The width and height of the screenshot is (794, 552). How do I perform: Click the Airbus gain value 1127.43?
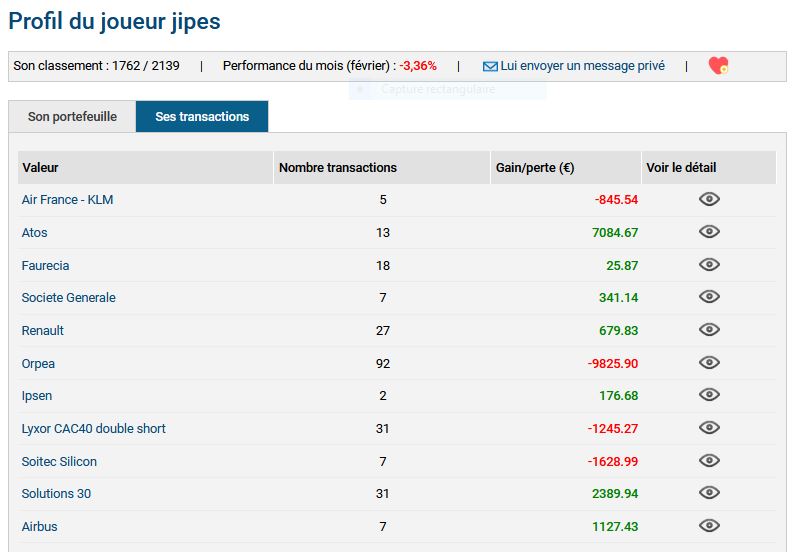point(615,526)
